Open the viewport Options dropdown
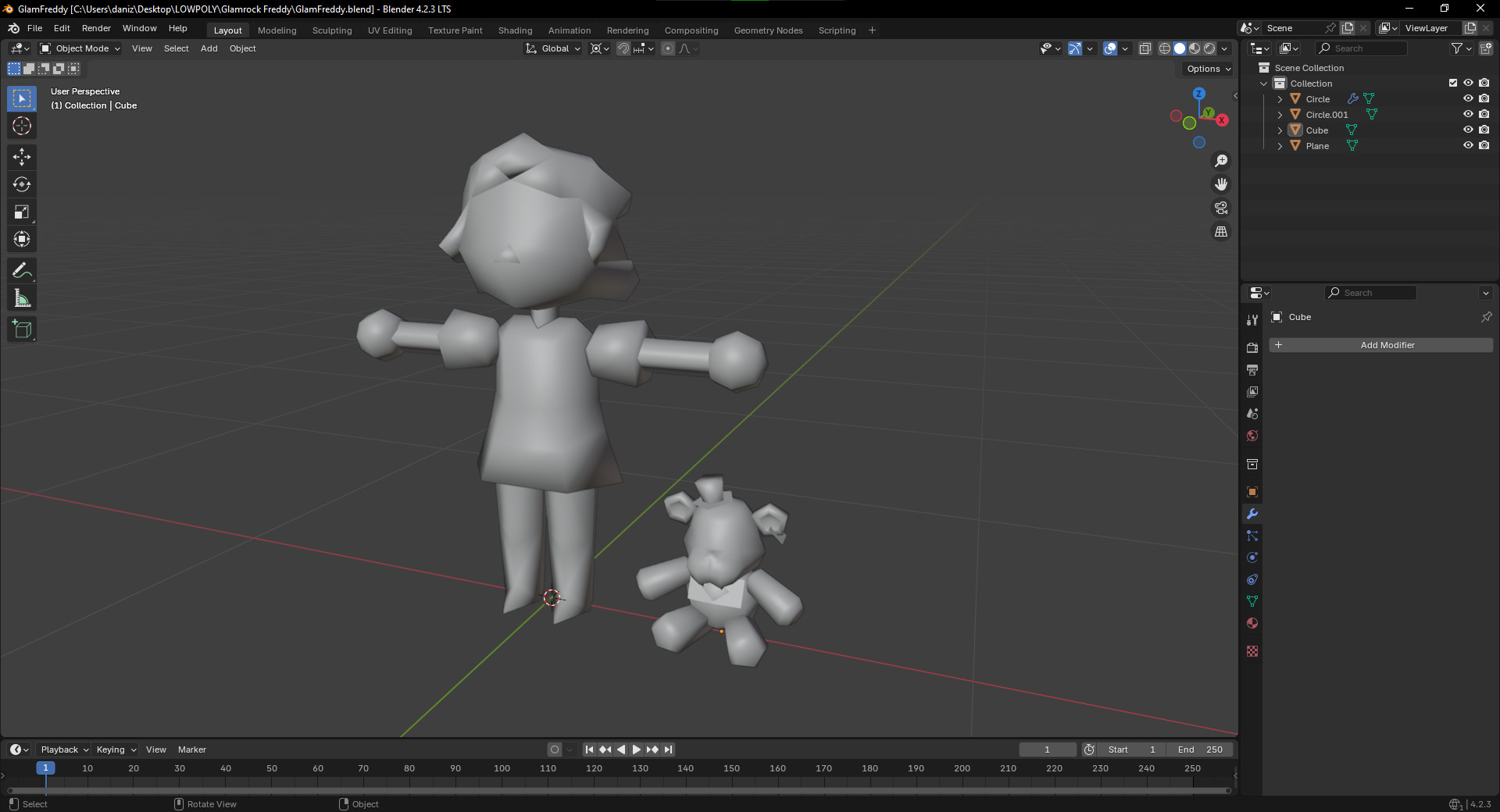 coord(1209,69)
